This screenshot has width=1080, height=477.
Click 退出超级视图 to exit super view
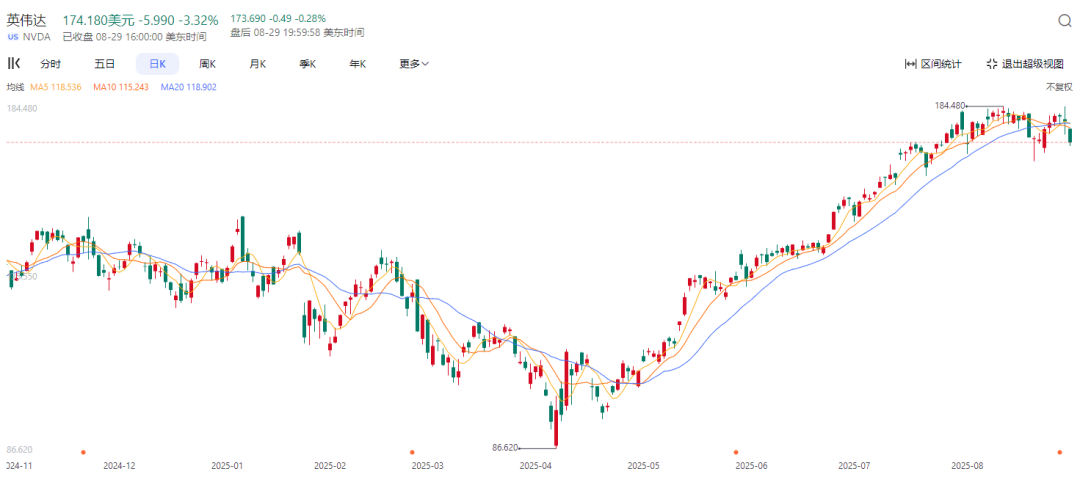1028,64
